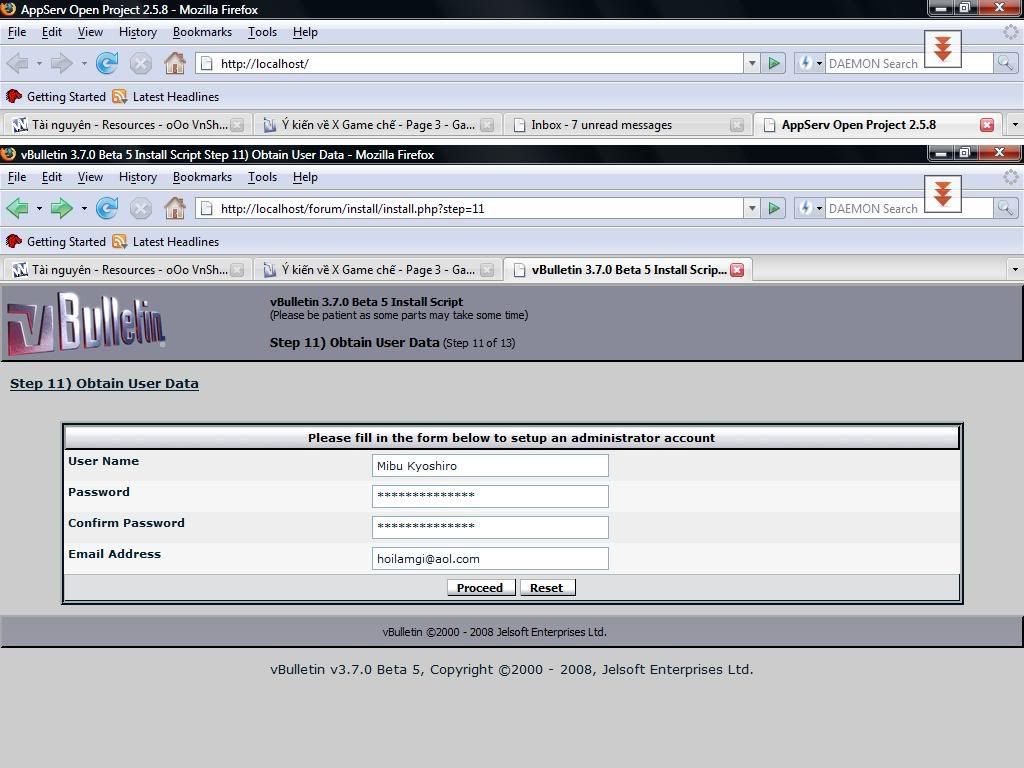Click page icon beside URL in vBulletin window
This screenshot has width=1024, height=768.
pos(206,208)
